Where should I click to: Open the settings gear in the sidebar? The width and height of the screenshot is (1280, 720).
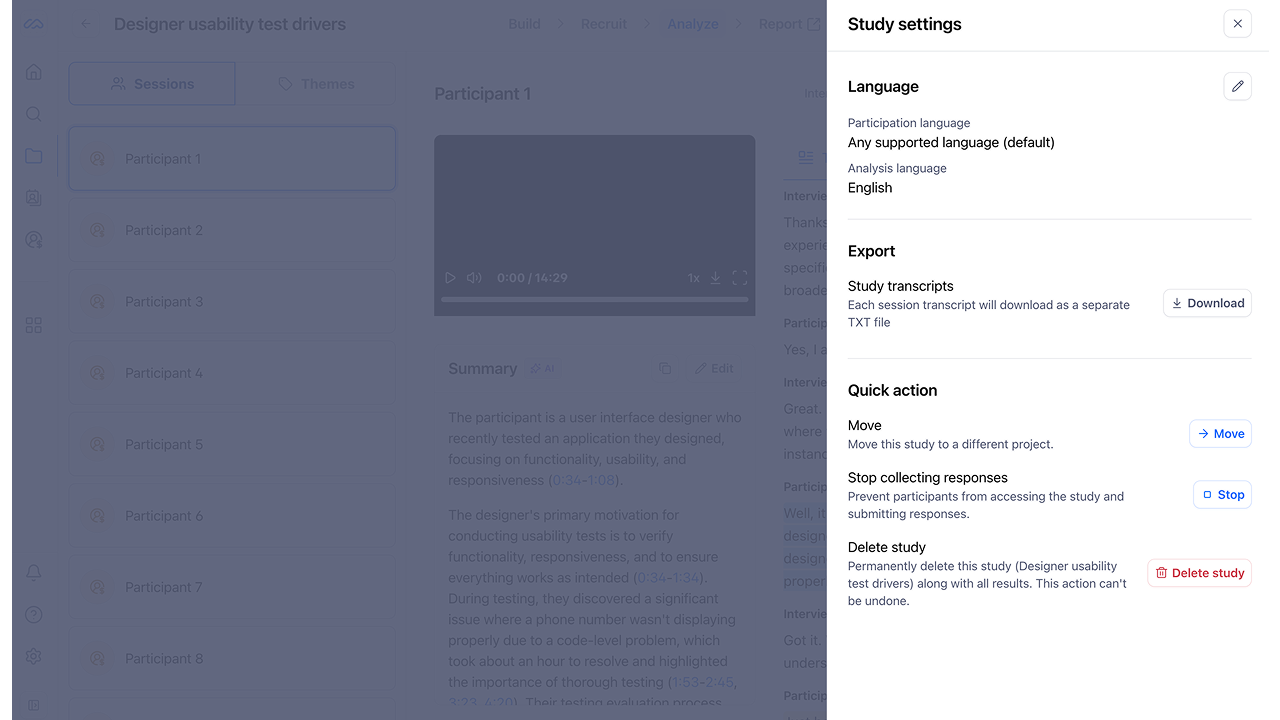tap(34, 656)
